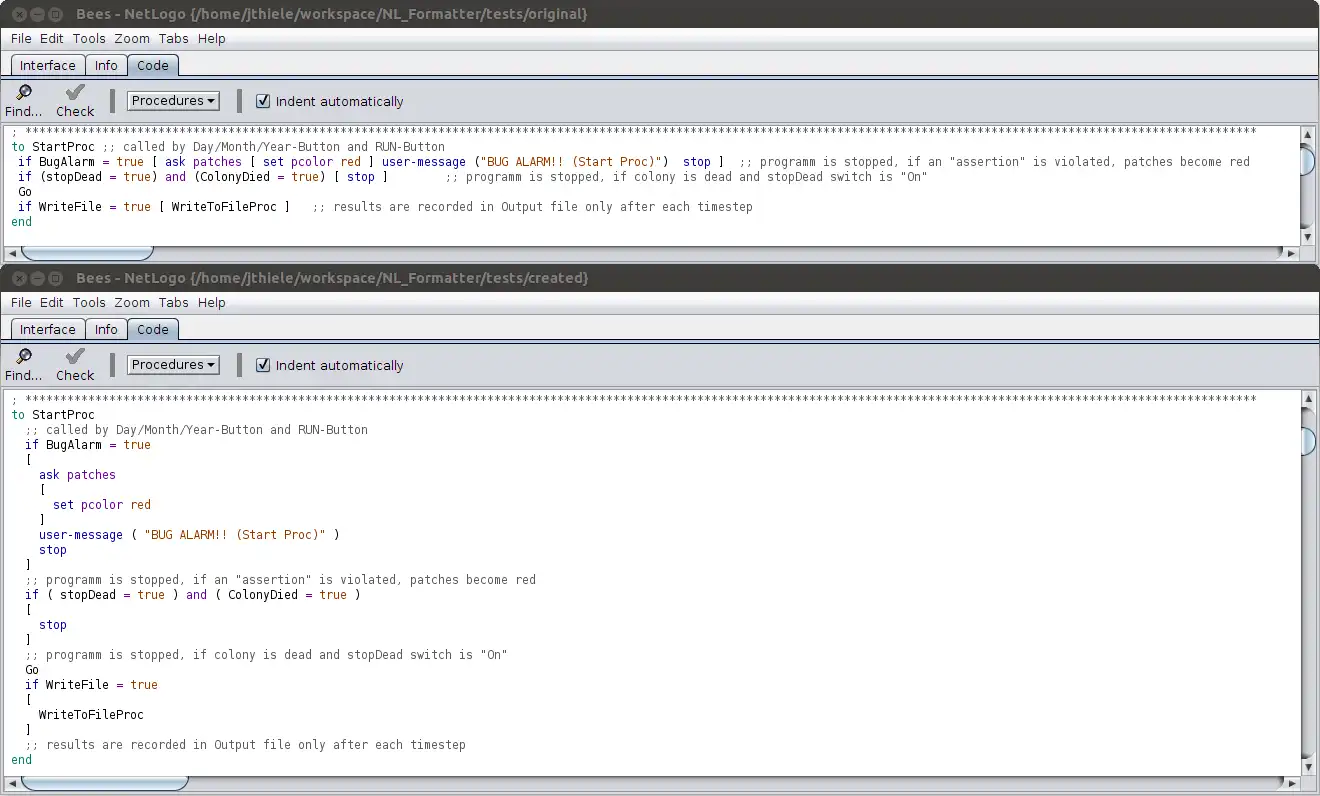The height and width of the screenshot is (796, 1320).
Task: Open Edit menu in created window
Action: click(x=52, y=302)
